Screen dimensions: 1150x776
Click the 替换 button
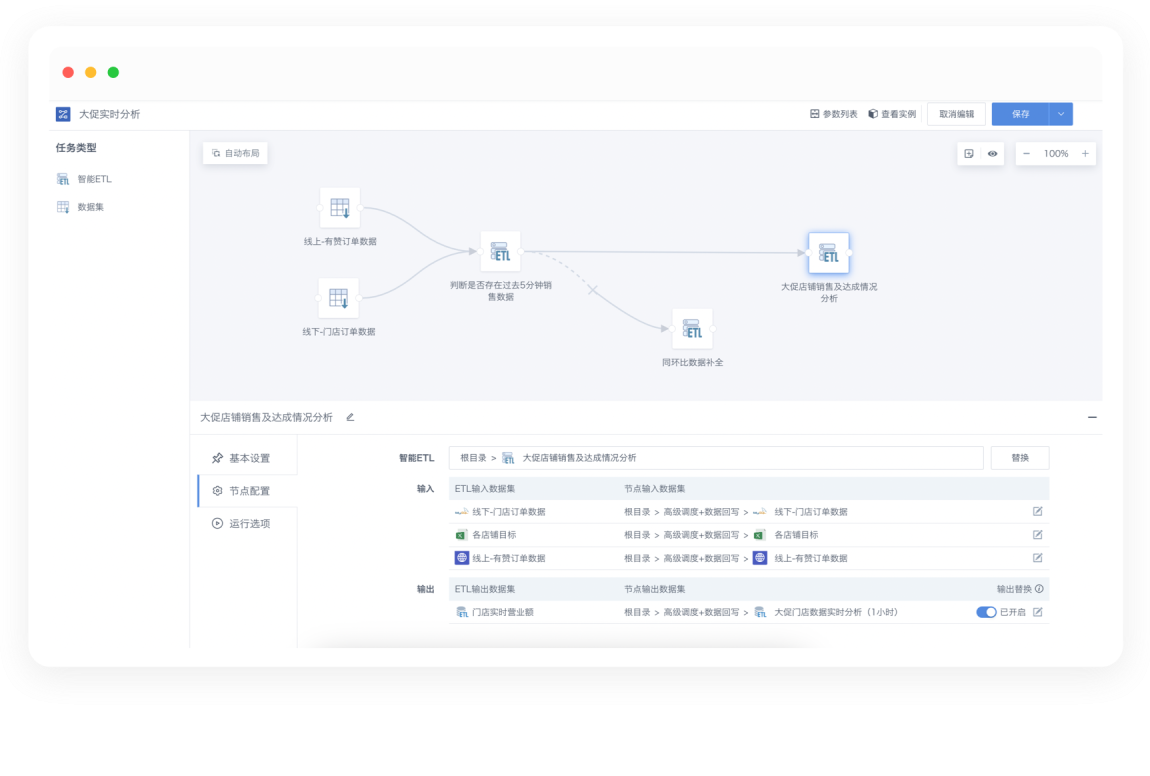1020,458
